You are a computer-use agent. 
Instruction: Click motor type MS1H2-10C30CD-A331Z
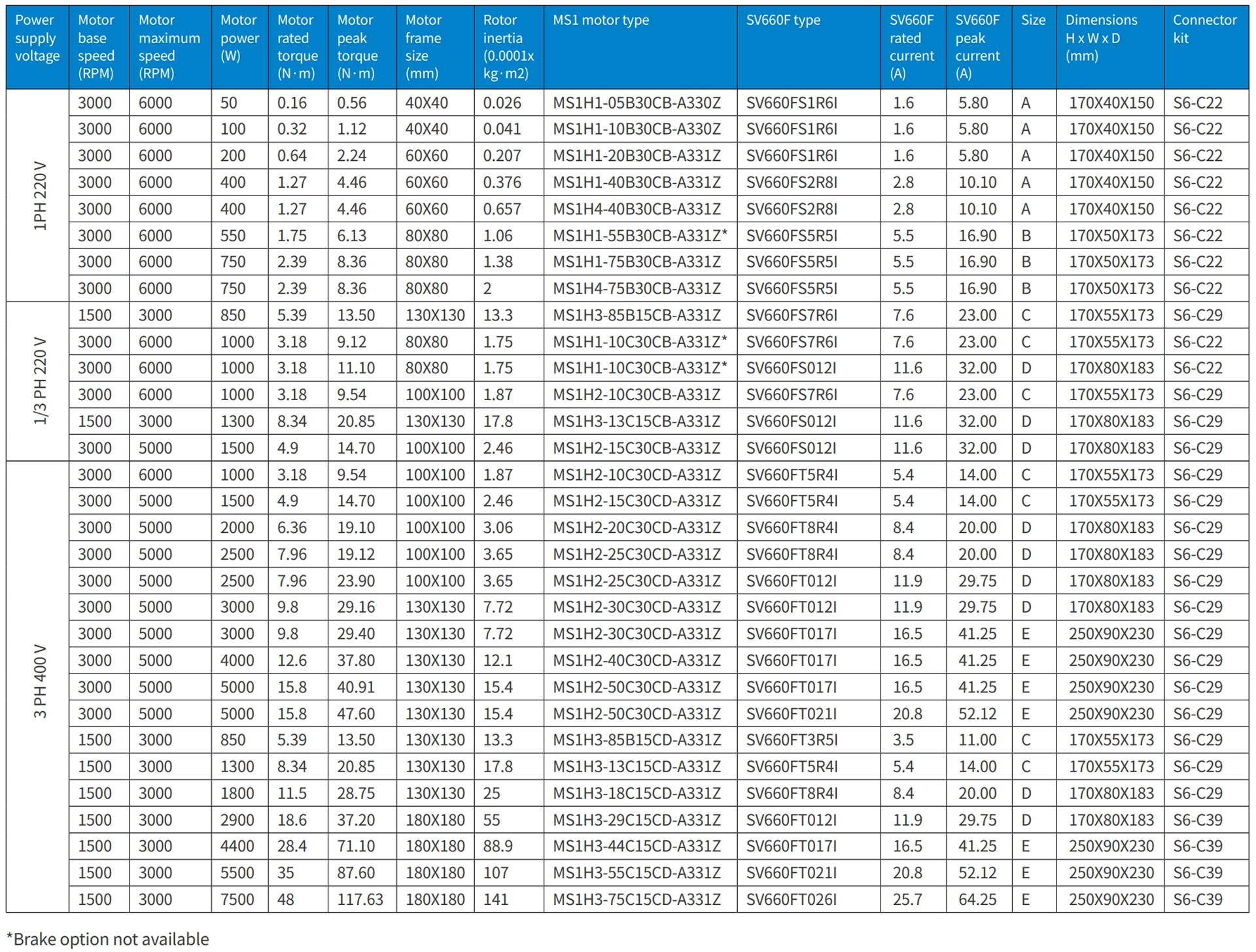point(637,475)
